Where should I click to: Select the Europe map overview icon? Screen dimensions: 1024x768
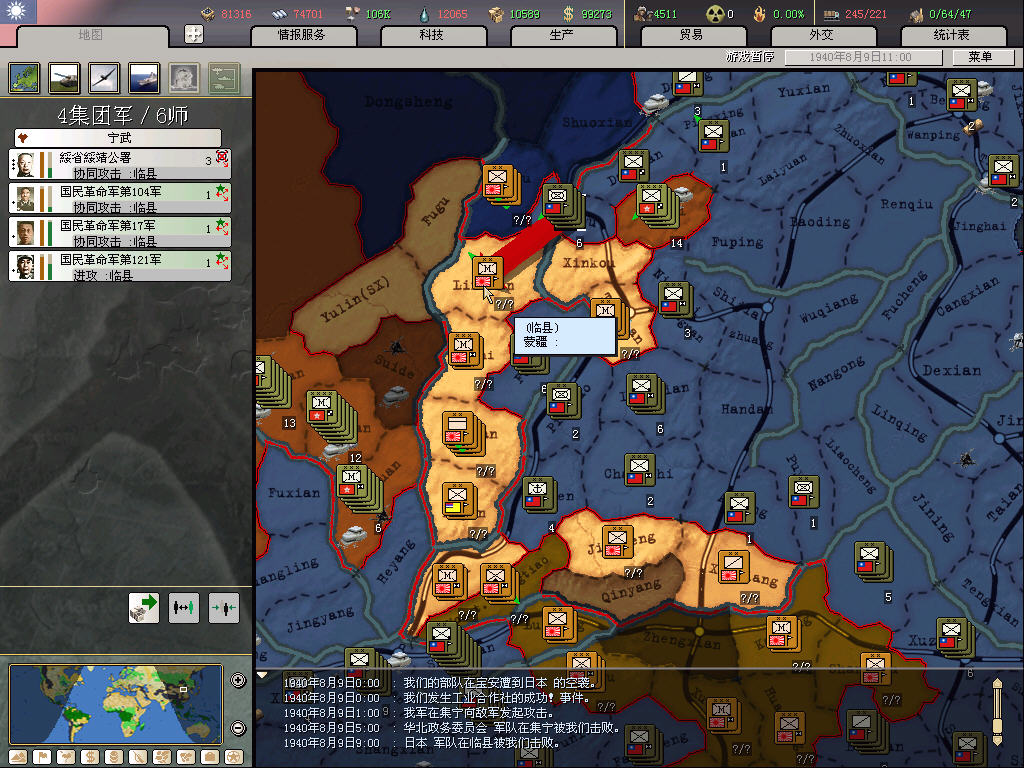coord(24,77)
